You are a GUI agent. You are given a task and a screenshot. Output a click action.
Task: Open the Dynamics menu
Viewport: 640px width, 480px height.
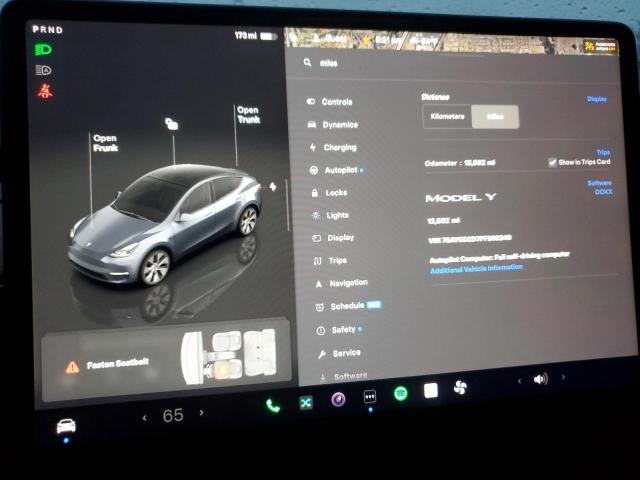333,124
